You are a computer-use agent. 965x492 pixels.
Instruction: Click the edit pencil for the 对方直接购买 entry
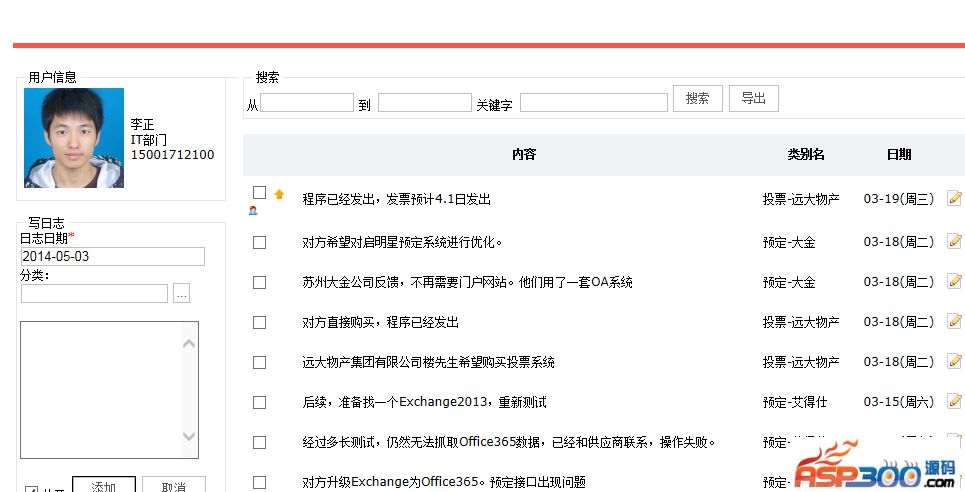point(954,322)
